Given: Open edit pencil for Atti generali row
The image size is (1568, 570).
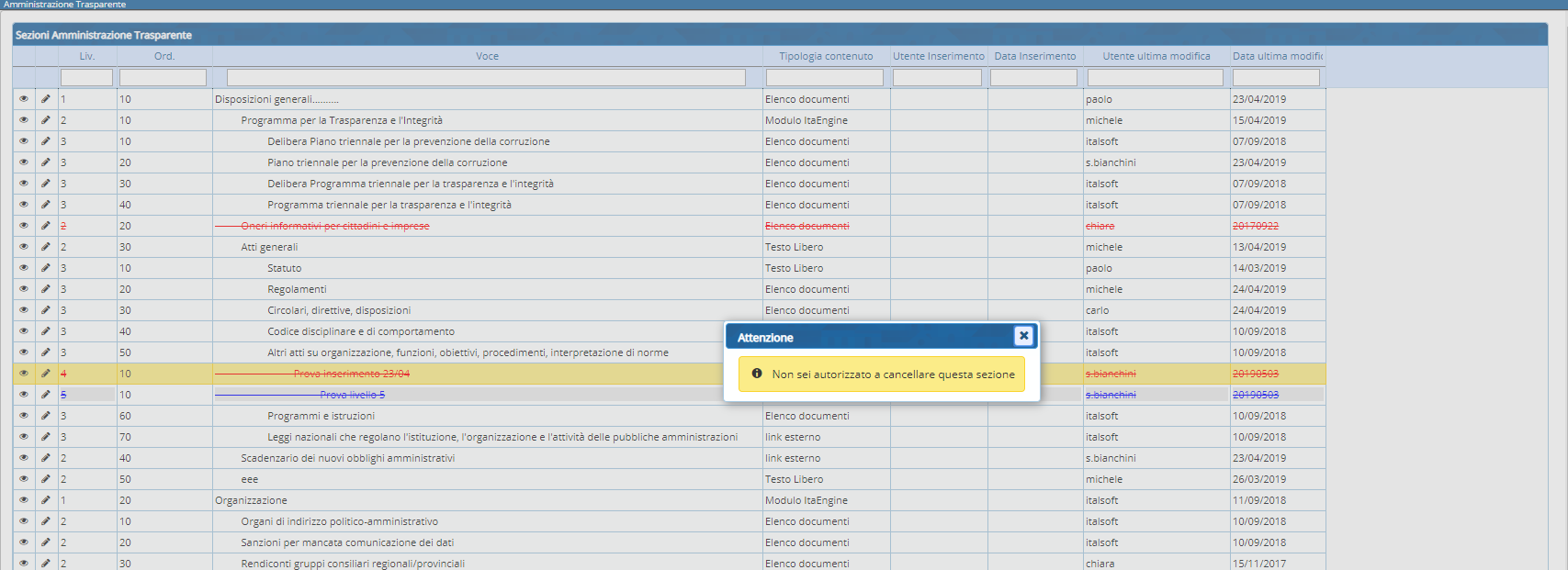Looking at the screenshot, I should coord(46,247).
